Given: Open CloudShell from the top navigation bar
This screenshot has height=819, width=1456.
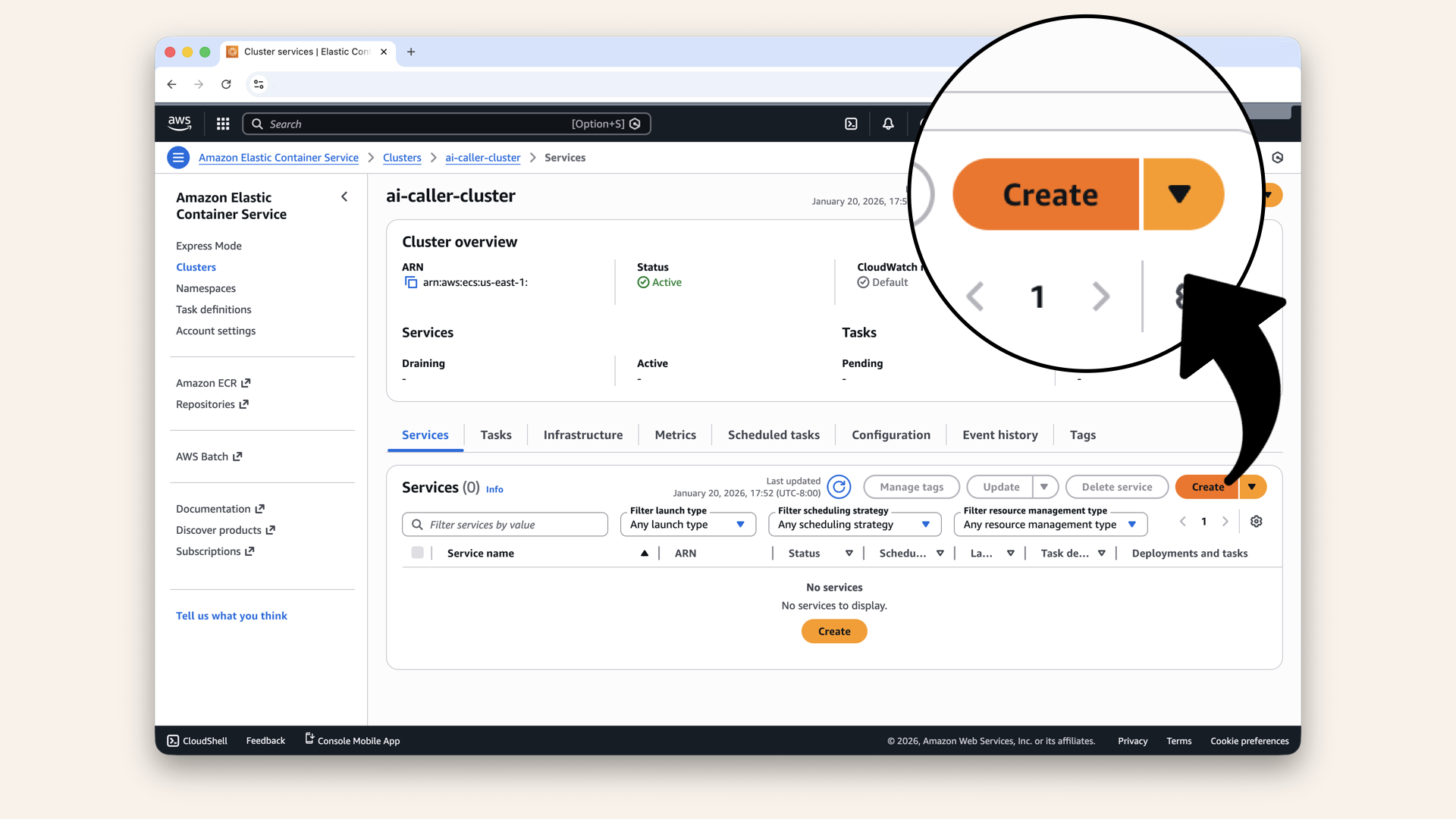Looking at the screenshot, I should (196, 741).
